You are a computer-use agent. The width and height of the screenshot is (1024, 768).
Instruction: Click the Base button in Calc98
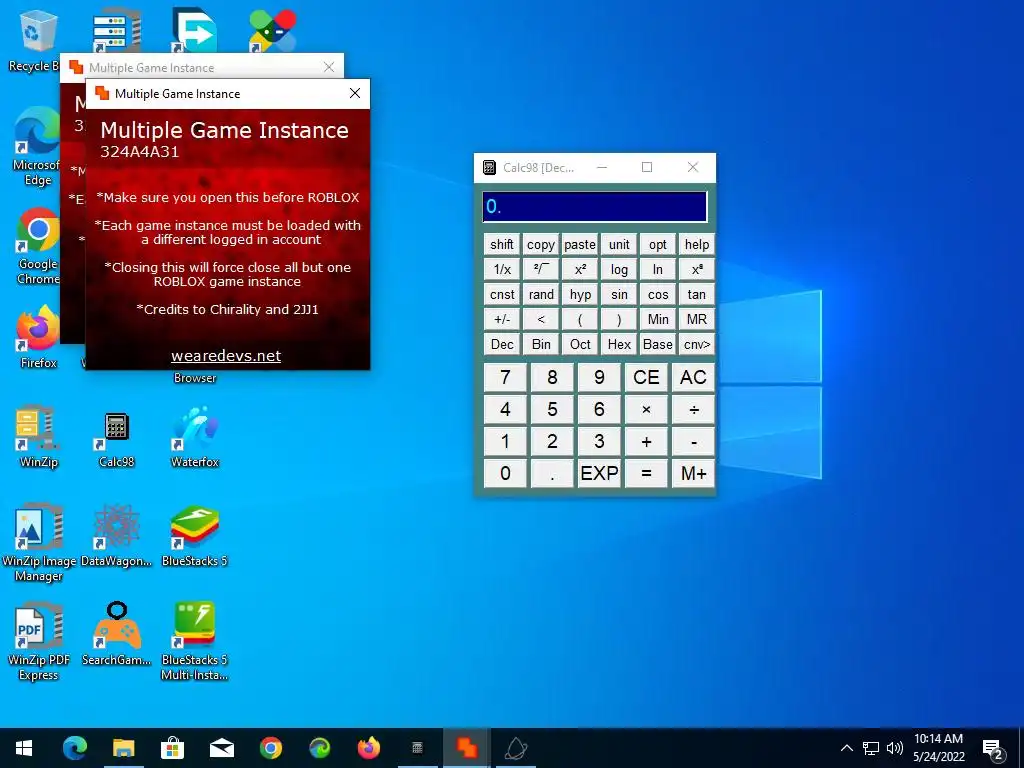click(x=658, y=344)
